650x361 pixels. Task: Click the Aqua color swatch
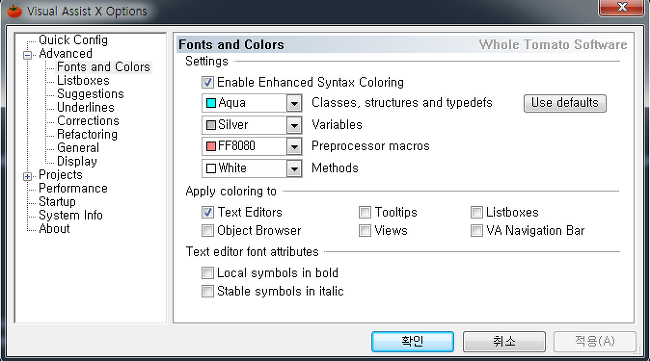click(211, 103)
